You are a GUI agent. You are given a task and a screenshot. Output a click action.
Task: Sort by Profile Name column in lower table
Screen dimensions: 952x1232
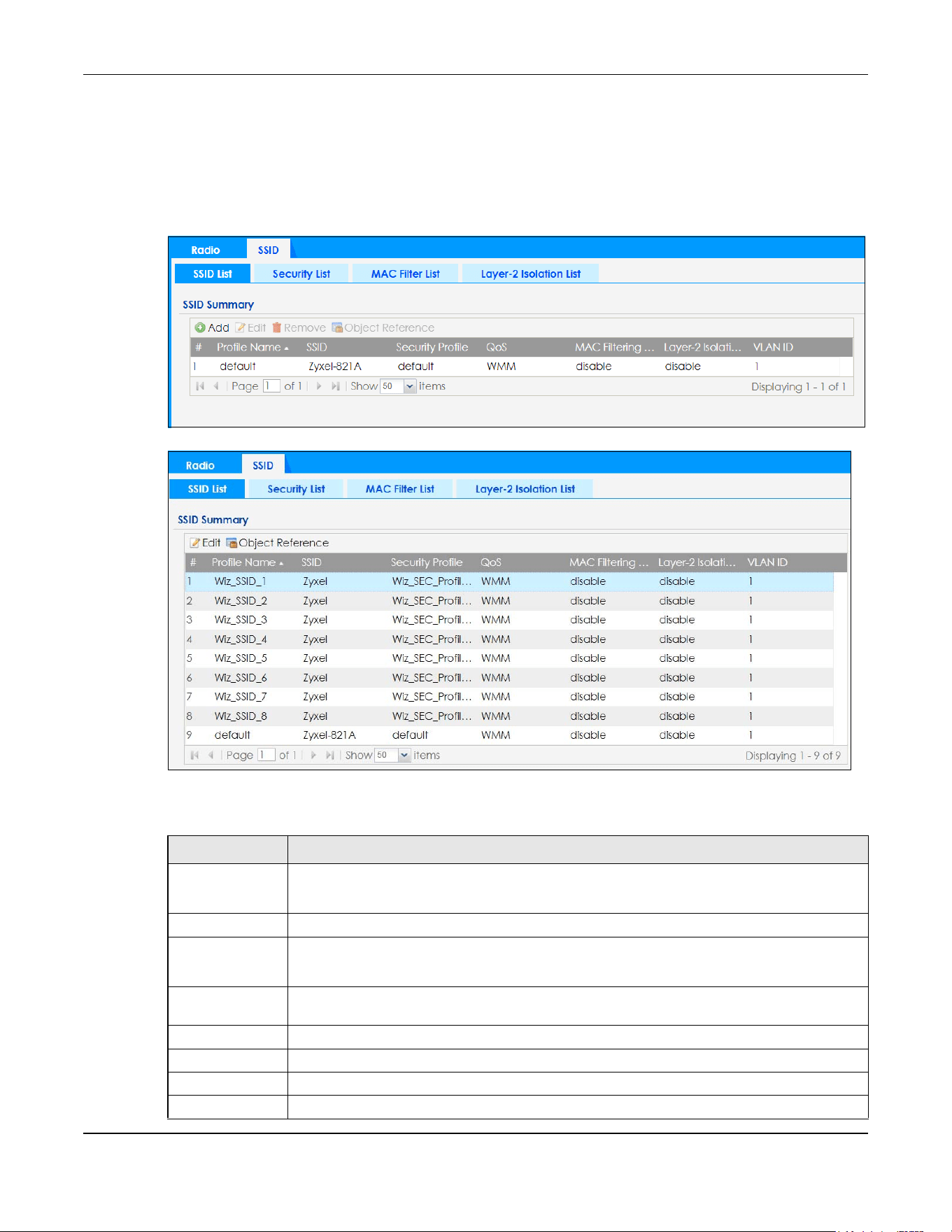(x=247, y=562)
